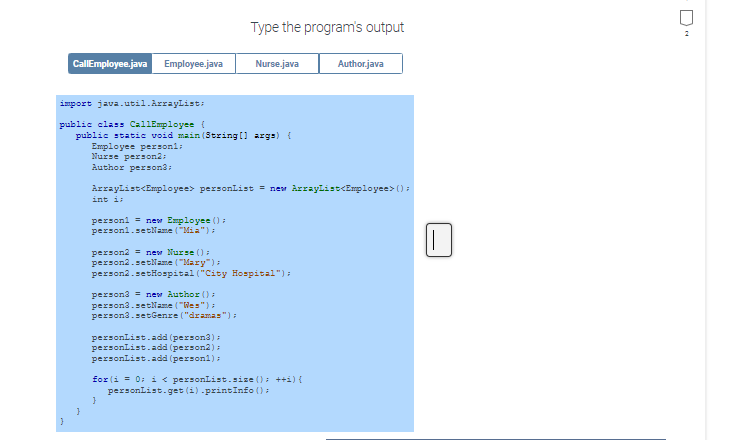
Task: Click the 'person1 = new Employee();' line
Action: 159,220
